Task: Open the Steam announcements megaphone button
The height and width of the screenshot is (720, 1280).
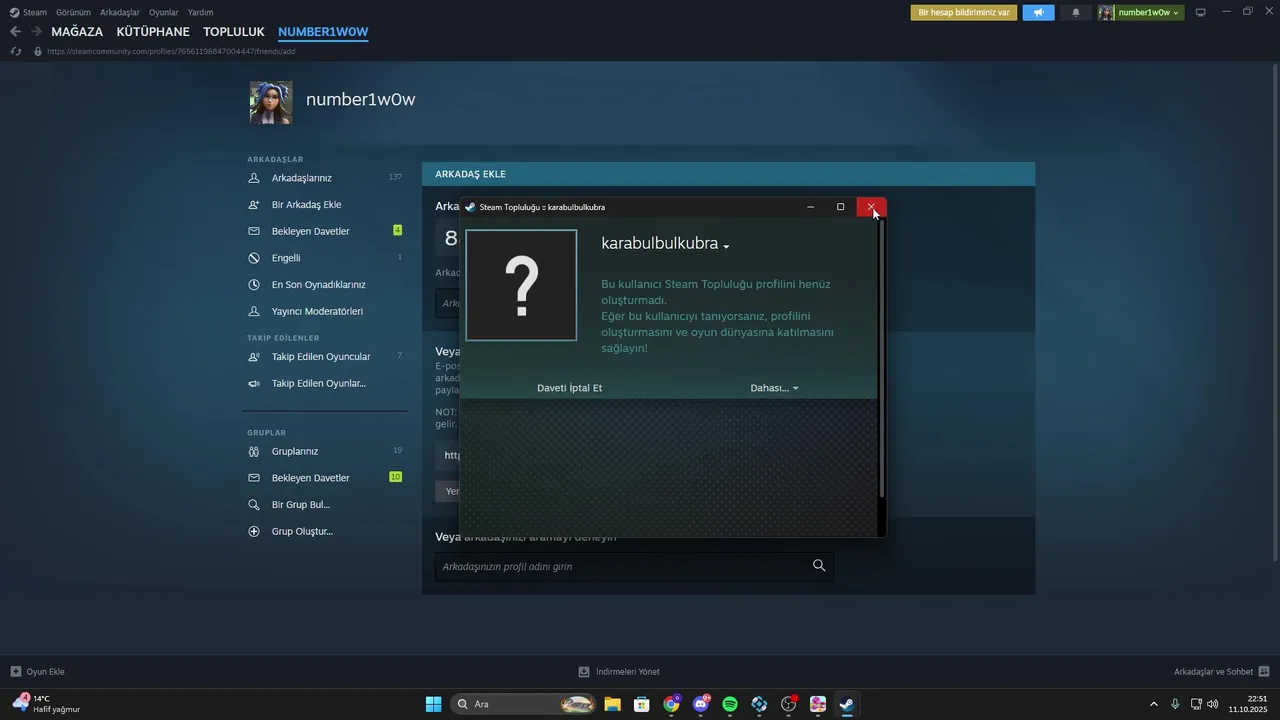Action: (1038, 12)
